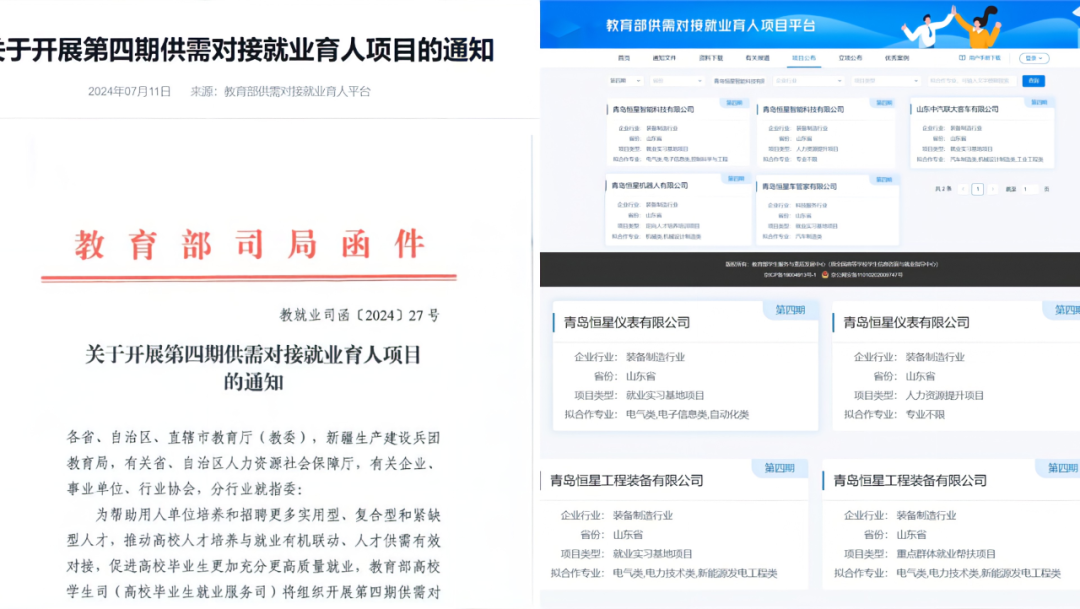Select page 1 in pagination

coord(977,189)
